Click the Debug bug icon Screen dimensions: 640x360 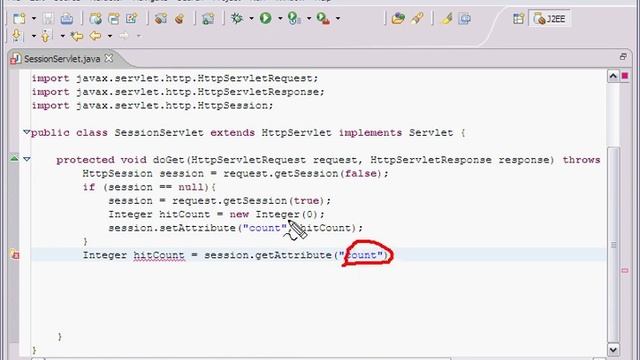[x=237, y=18]
